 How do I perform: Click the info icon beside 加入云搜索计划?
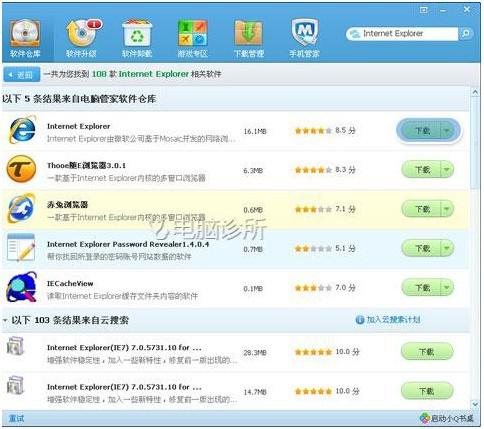[x=360, y=320]
